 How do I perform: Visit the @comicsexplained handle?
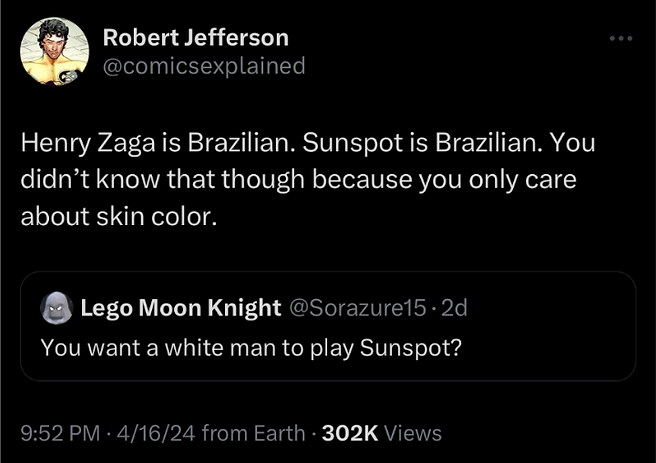(x=204, y=66)
